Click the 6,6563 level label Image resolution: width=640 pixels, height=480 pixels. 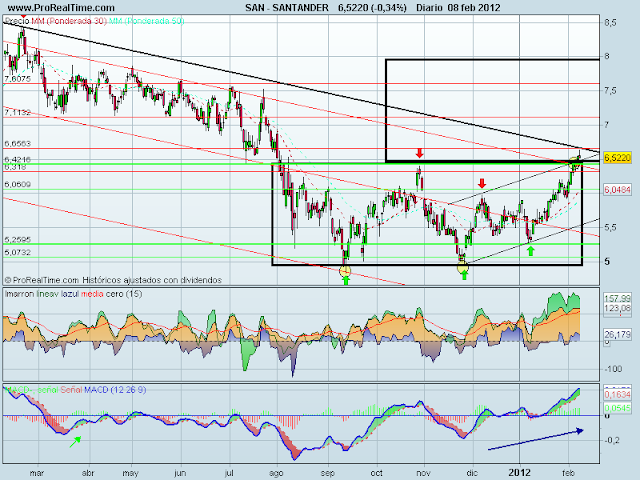pos(18,143)
